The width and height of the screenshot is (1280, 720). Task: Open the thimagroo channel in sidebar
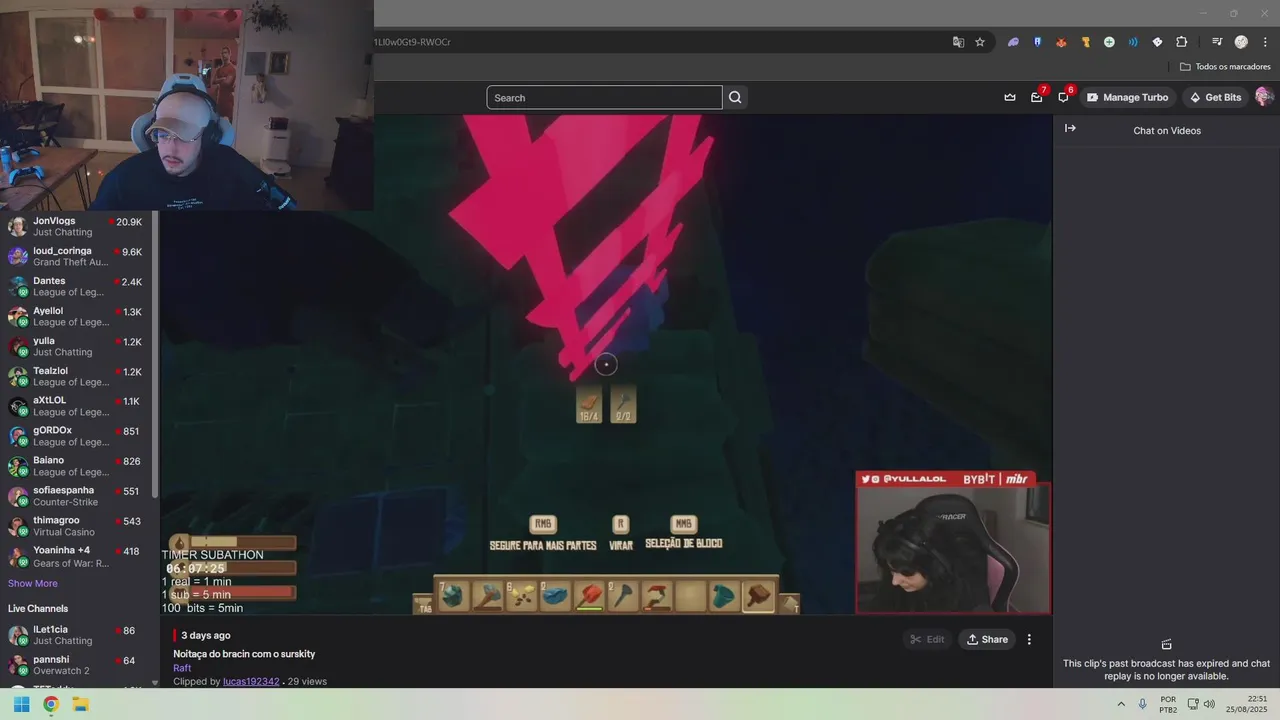coord(76,526)
